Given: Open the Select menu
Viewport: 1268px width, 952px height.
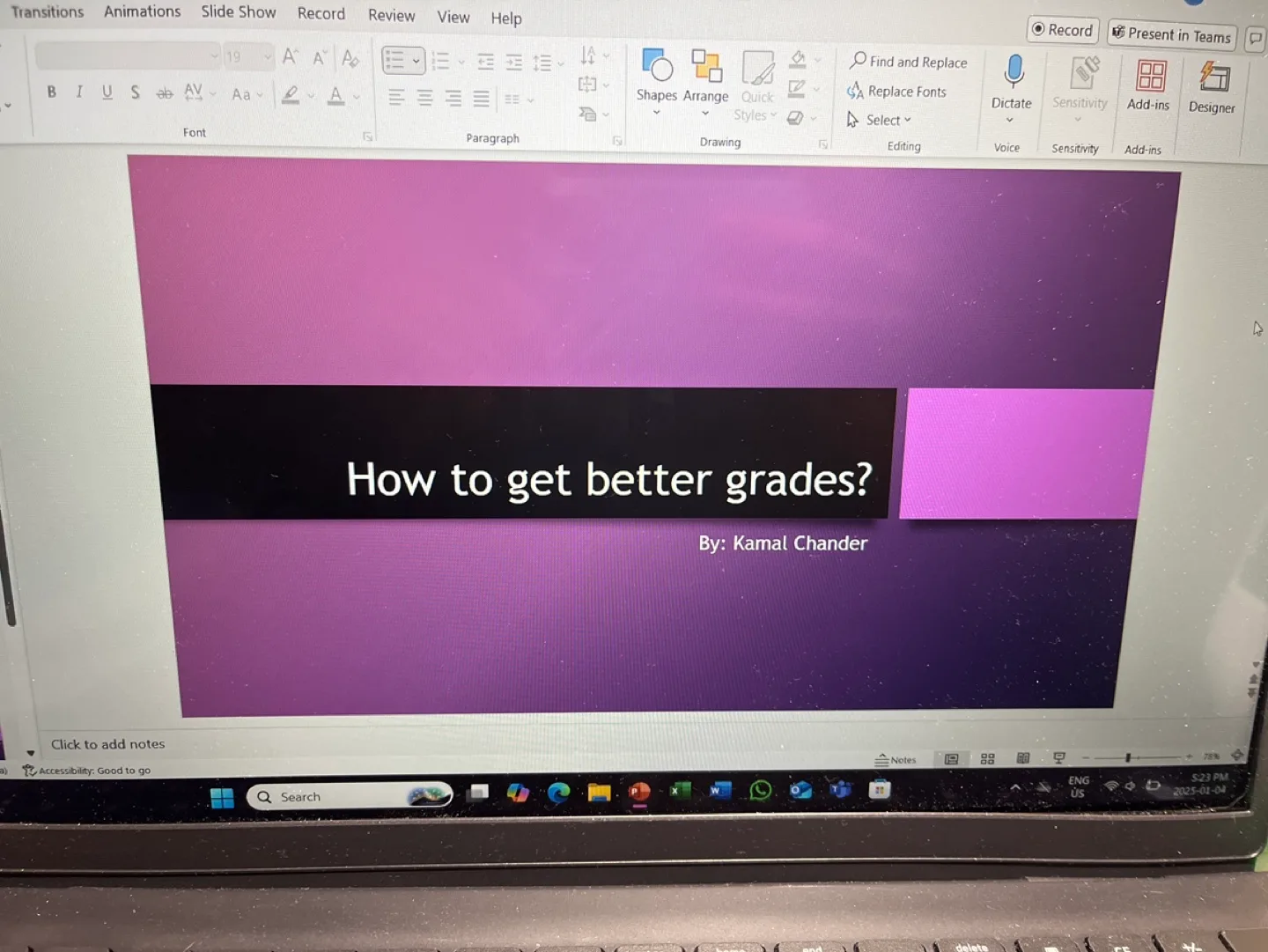Looking at the screenshot, I should click(x=879, y=120).
